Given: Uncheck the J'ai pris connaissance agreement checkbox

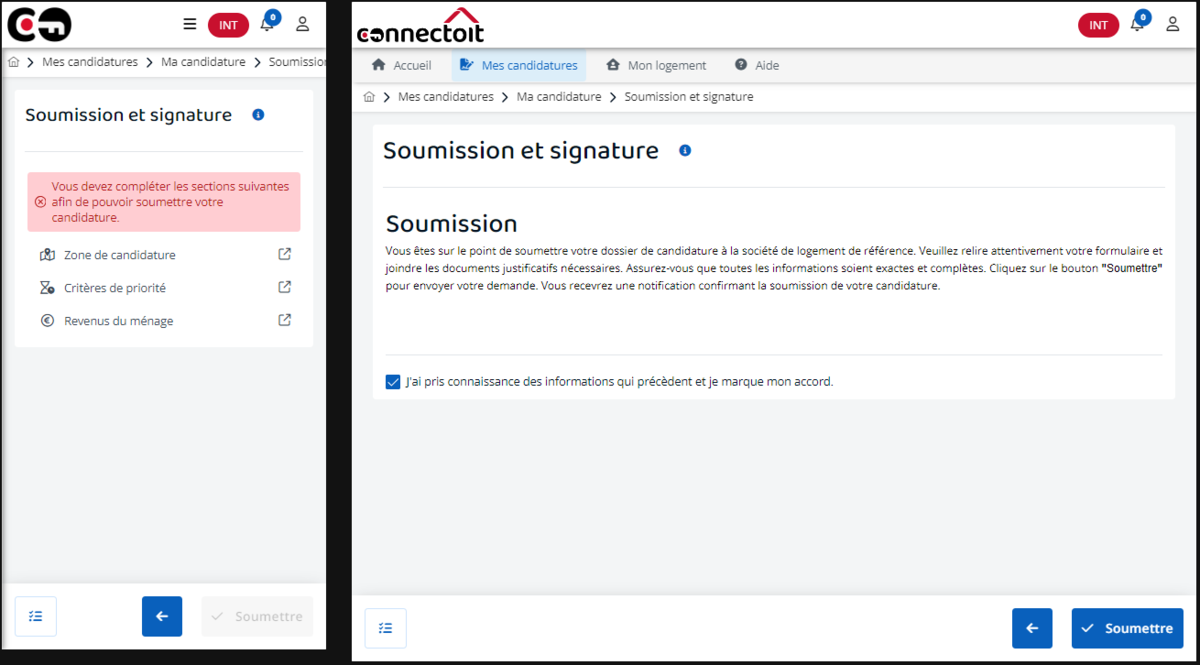Looking at the screenshot, I should [x=393, y=381].
